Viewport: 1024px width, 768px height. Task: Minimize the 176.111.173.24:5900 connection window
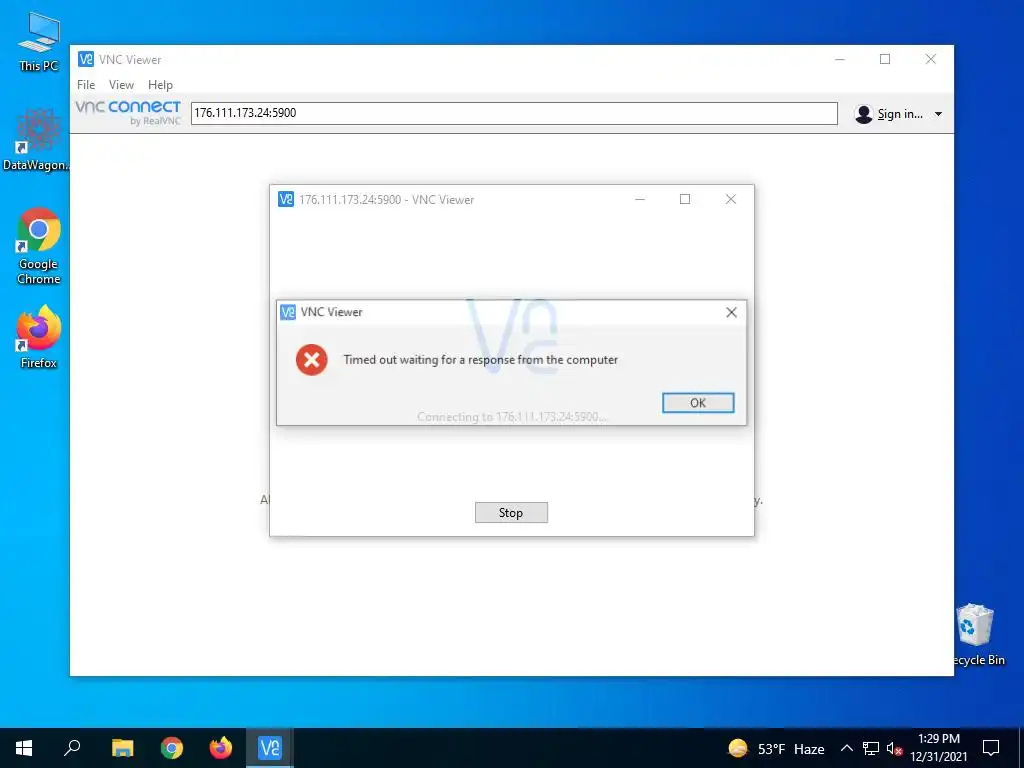coord(640,199)
